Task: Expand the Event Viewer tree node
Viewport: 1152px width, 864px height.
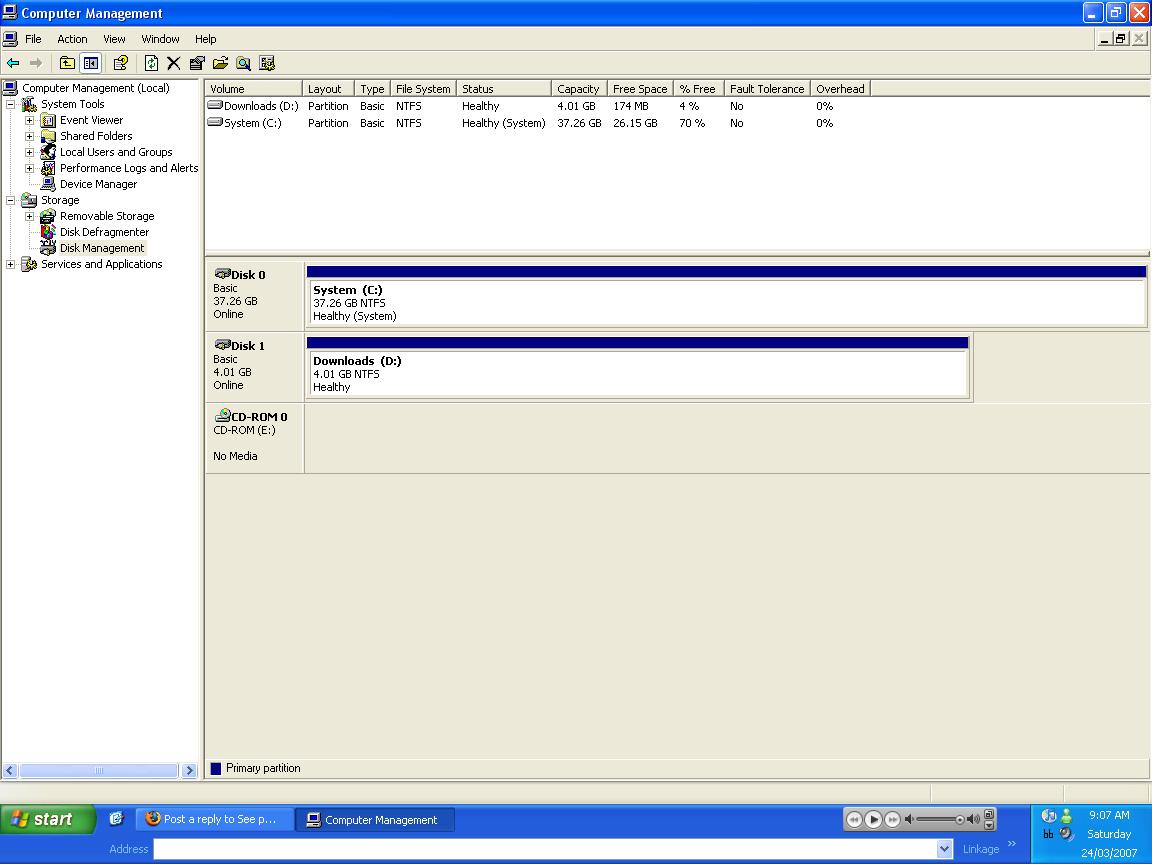Action: (30, 120)
